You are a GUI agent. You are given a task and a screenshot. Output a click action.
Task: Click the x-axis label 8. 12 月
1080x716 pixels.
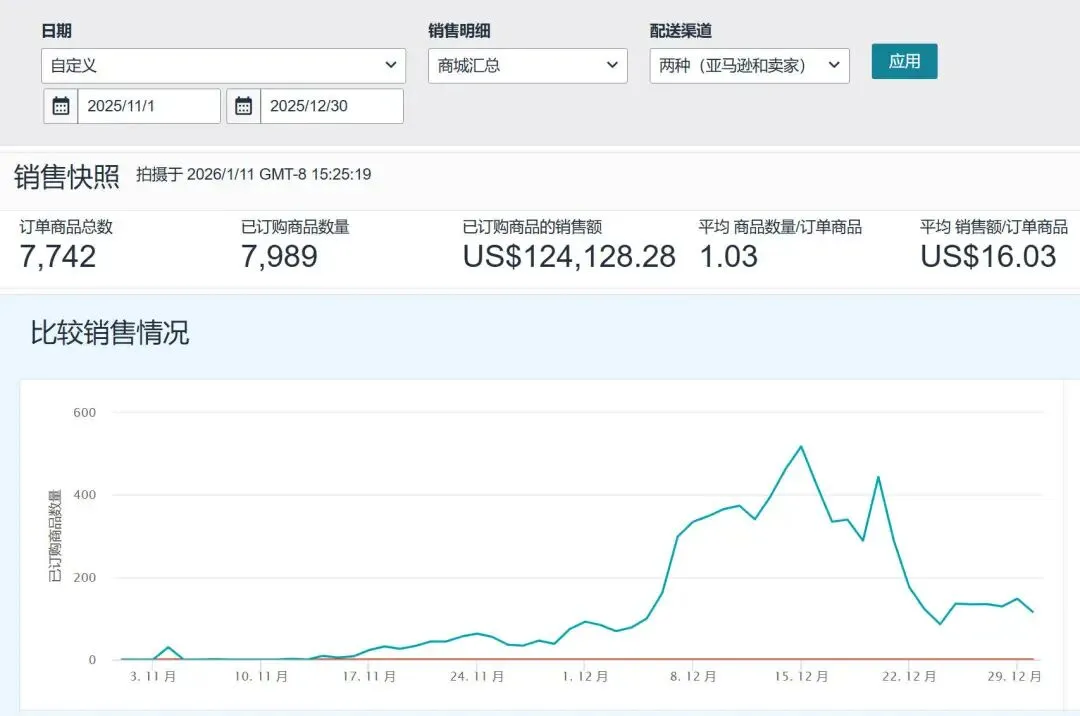click(x=693, y=677)
